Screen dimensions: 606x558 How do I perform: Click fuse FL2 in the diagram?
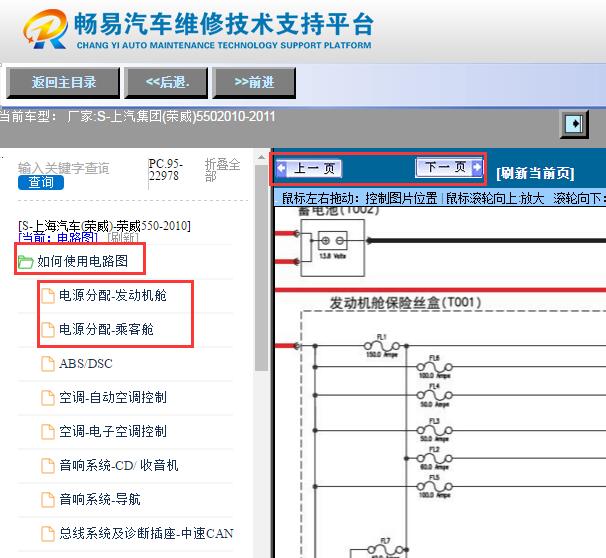[x=434, y=458]
